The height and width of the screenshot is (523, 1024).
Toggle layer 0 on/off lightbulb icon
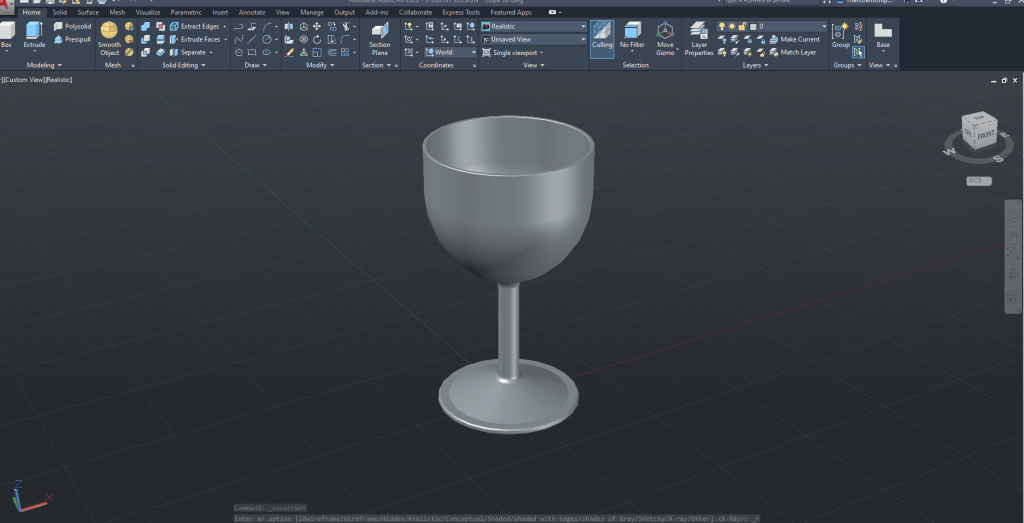click(x=721, y=26)
